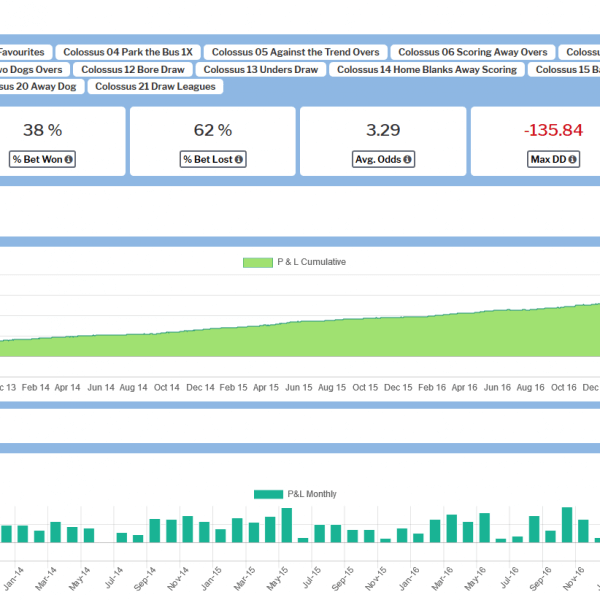Select Colossus 04 Park the Bus 1X tab
Screen dimensions: 600x600
(x=128, y=52)
